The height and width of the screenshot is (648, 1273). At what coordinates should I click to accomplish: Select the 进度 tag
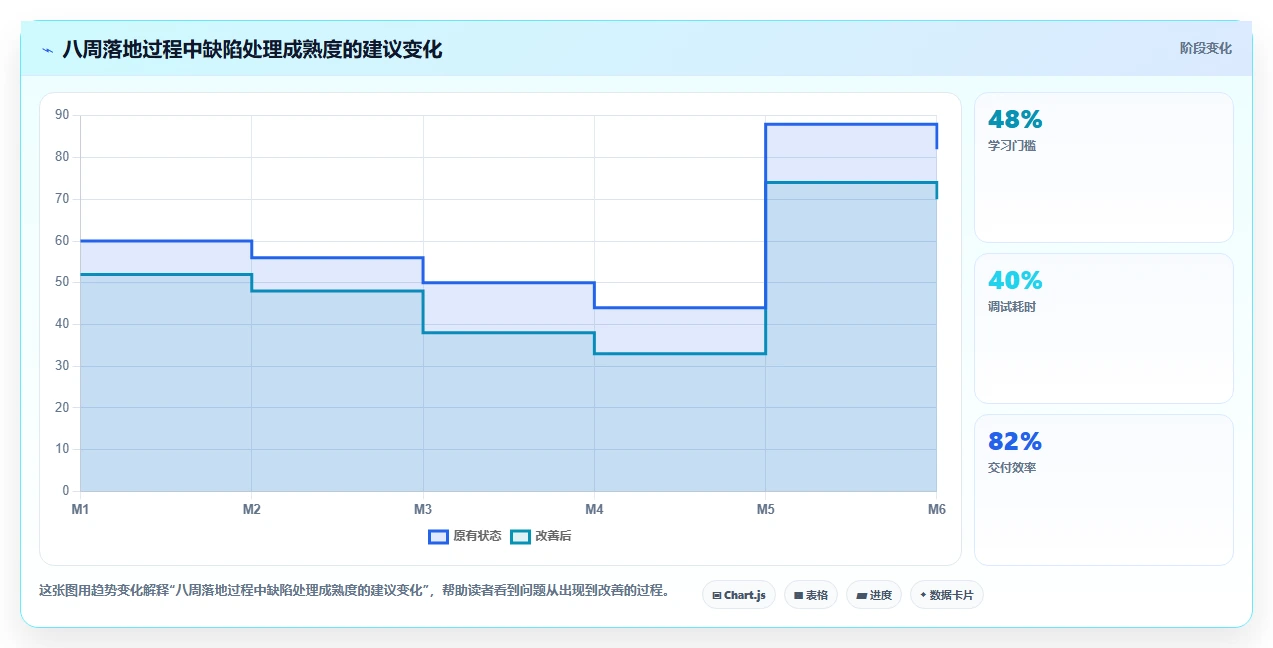click(874, 595)
